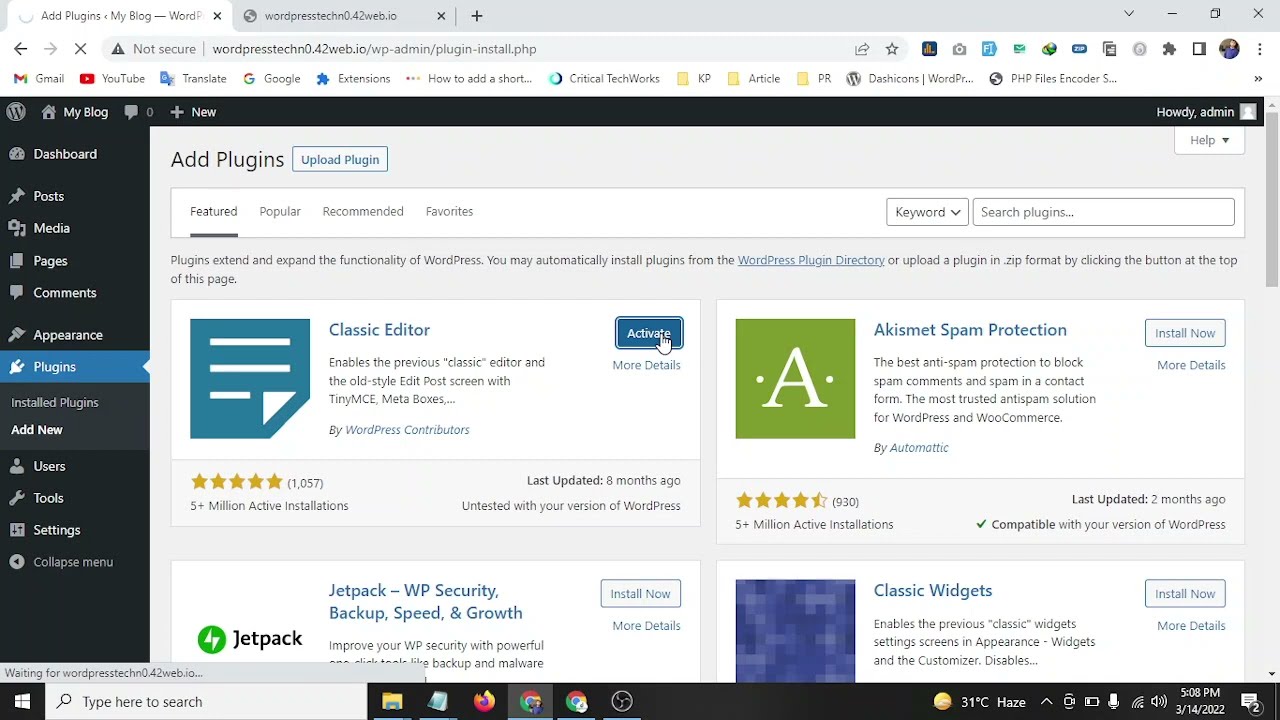The height and width of the screenshot is (720, 1280).
Task: Click the Settings icon in sidebar
Action: click(x=16, y=530)
